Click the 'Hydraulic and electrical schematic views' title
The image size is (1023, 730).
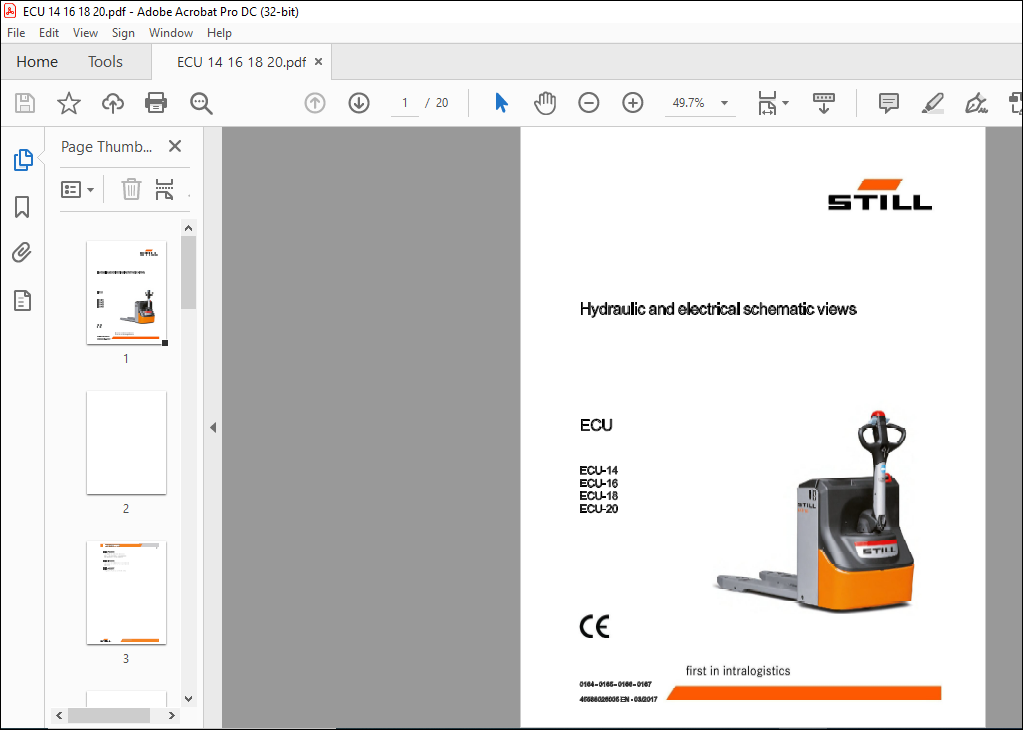[x=718, y=309]
